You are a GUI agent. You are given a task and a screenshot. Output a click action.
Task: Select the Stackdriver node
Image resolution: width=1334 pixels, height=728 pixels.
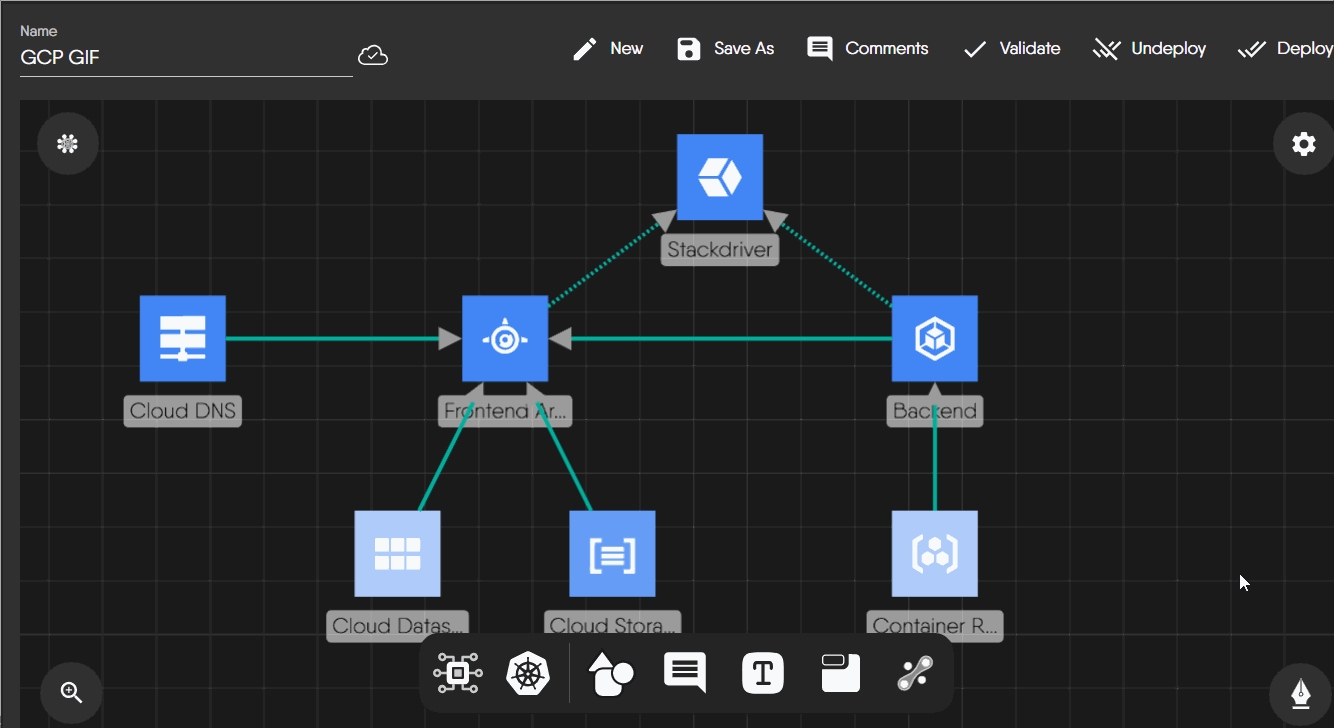719,177
